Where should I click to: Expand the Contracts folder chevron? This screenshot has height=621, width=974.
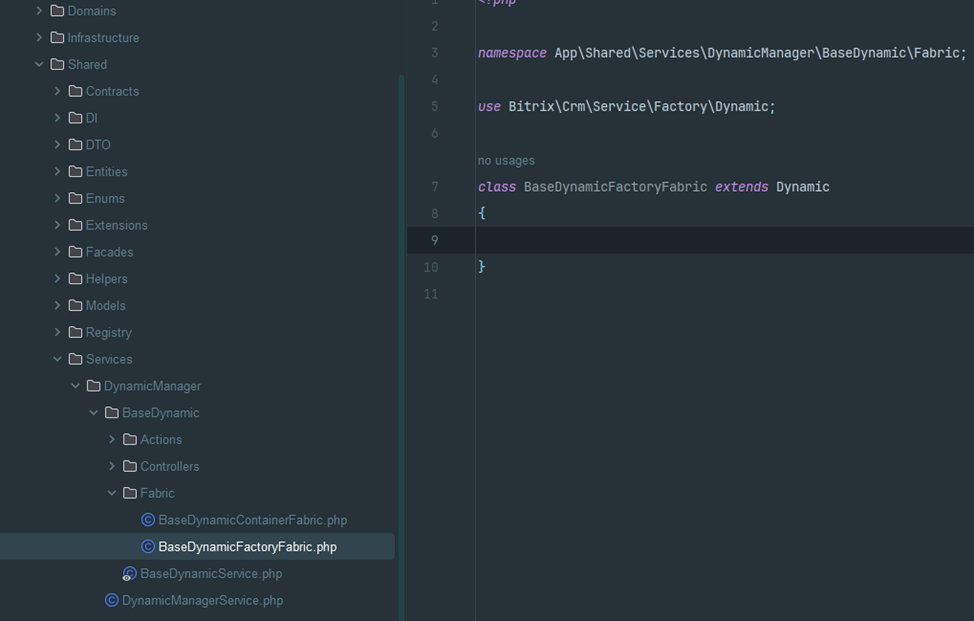pyautogui.click(x=58, y=91)
